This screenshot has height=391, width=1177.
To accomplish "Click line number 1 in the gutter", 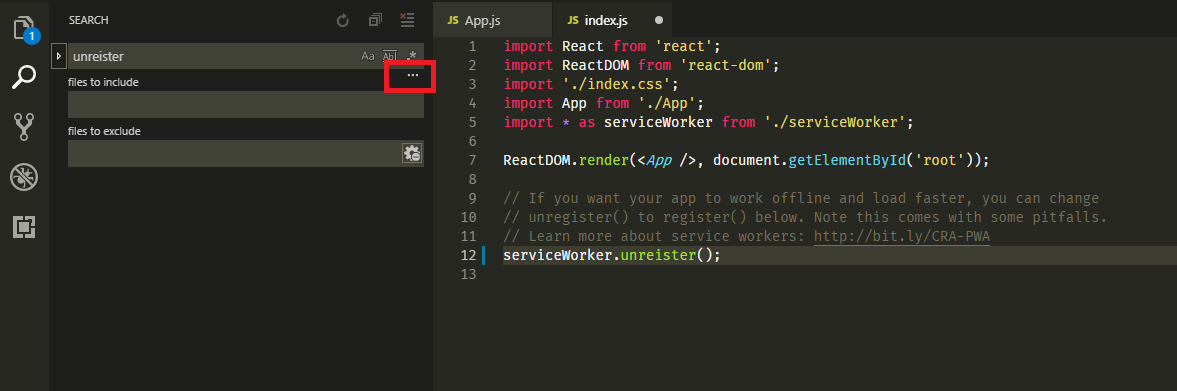I will pyautogui.click(x=472, y=46).
